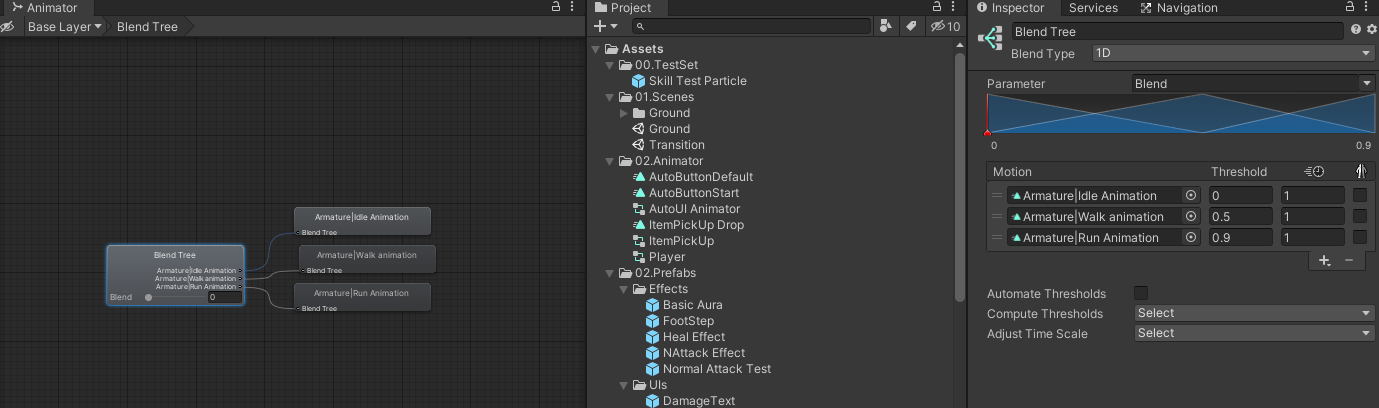Screen dimensions: 1379x408
Task: Collapse the 02.Animator folder
Action: (x=610, y=161)
